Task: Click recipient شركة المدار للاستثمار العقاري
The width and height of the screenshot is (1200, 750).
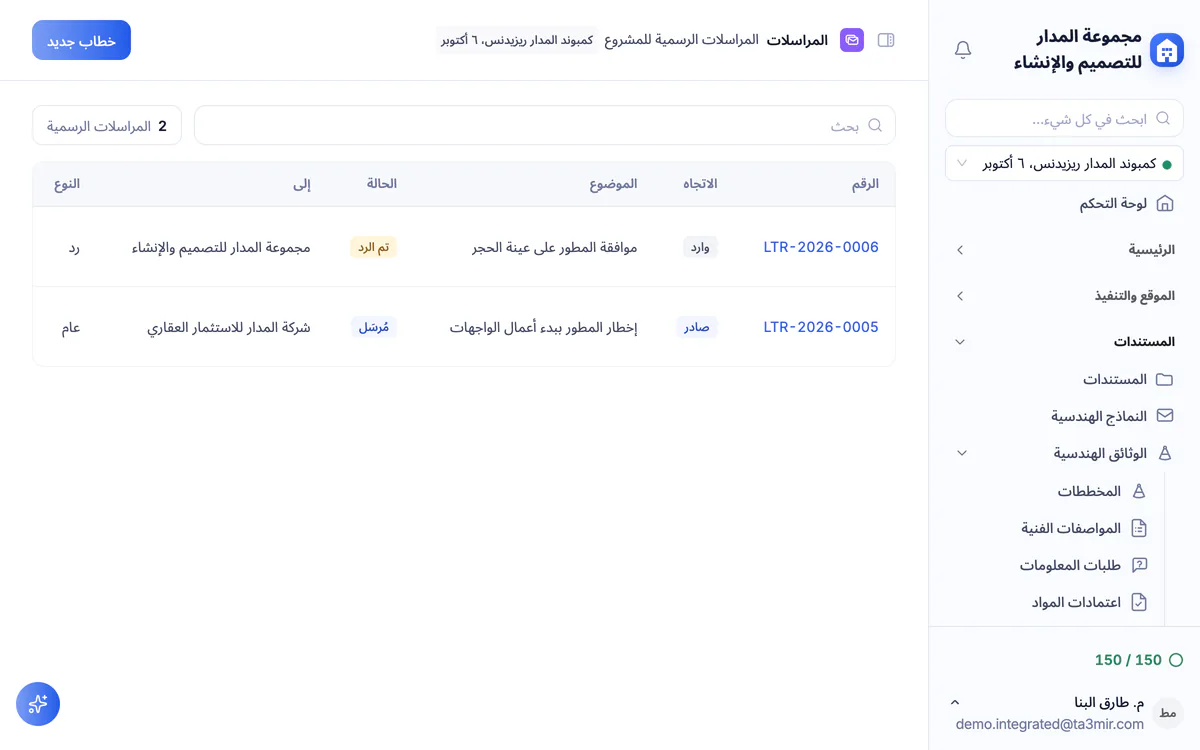Action: pyautogui.click(x=229, y=327)
